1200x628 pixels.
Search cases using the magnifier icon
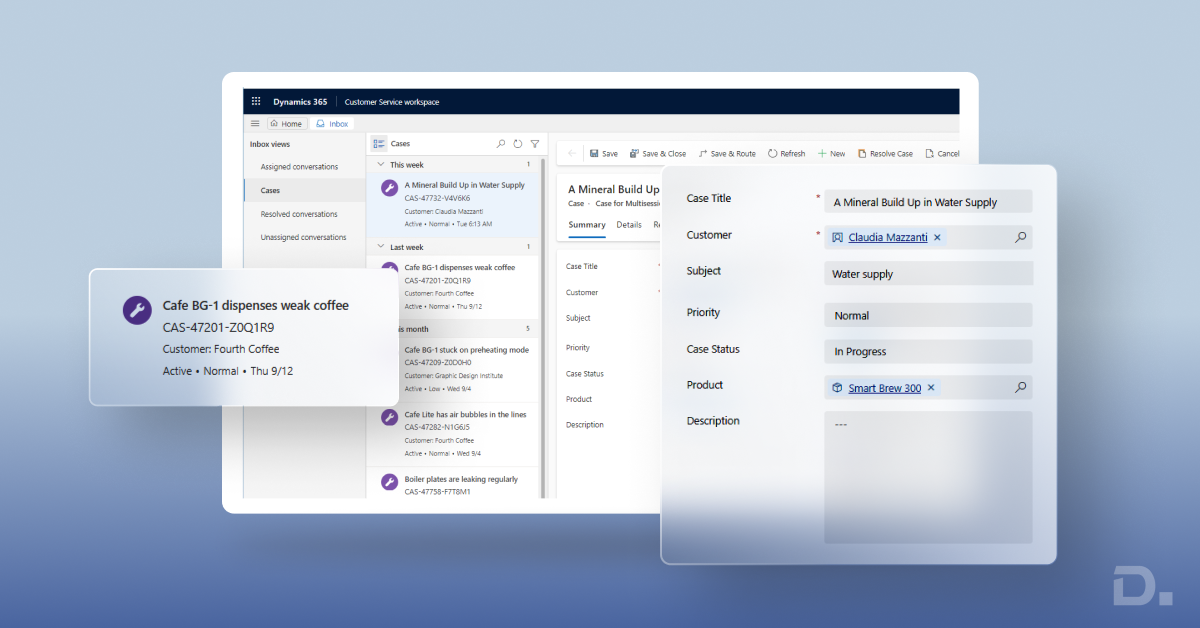[x=501, y=144]
